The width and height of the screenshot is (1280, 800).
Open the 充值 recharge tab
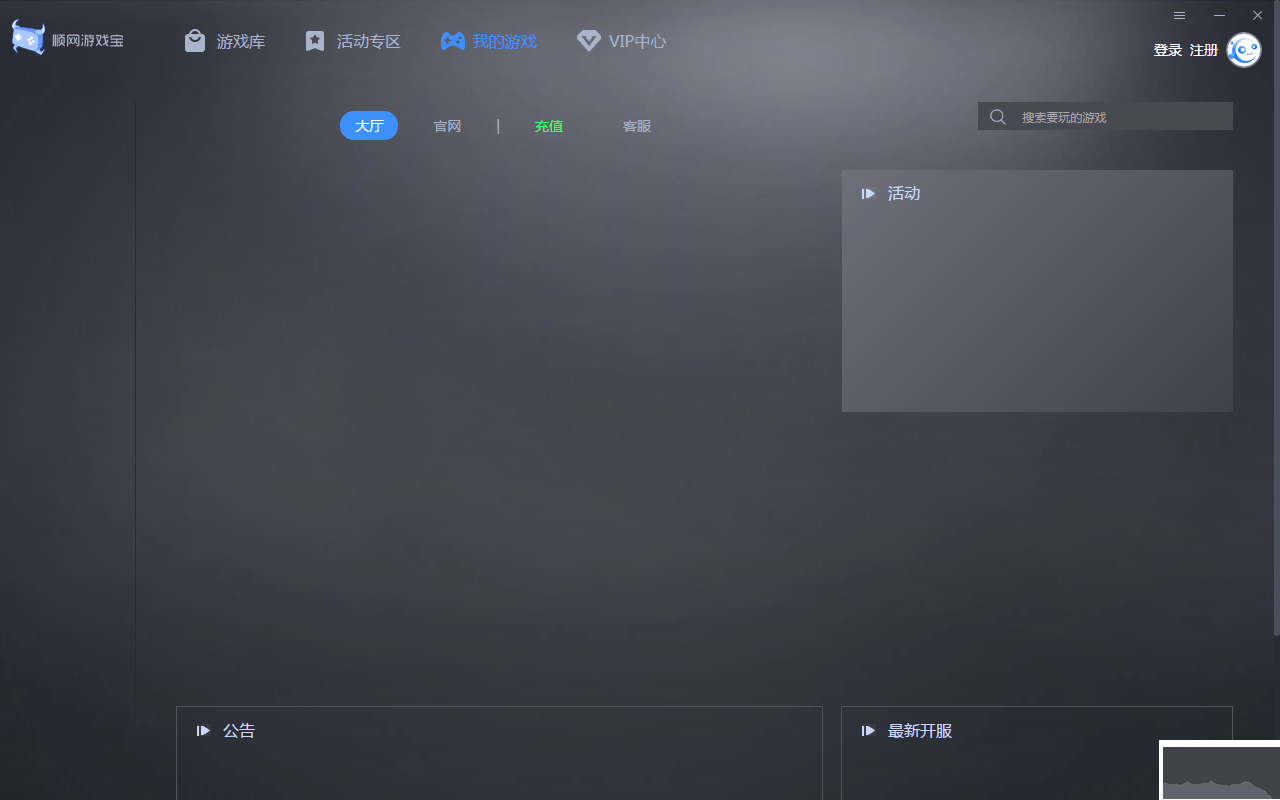pos(548,125)
